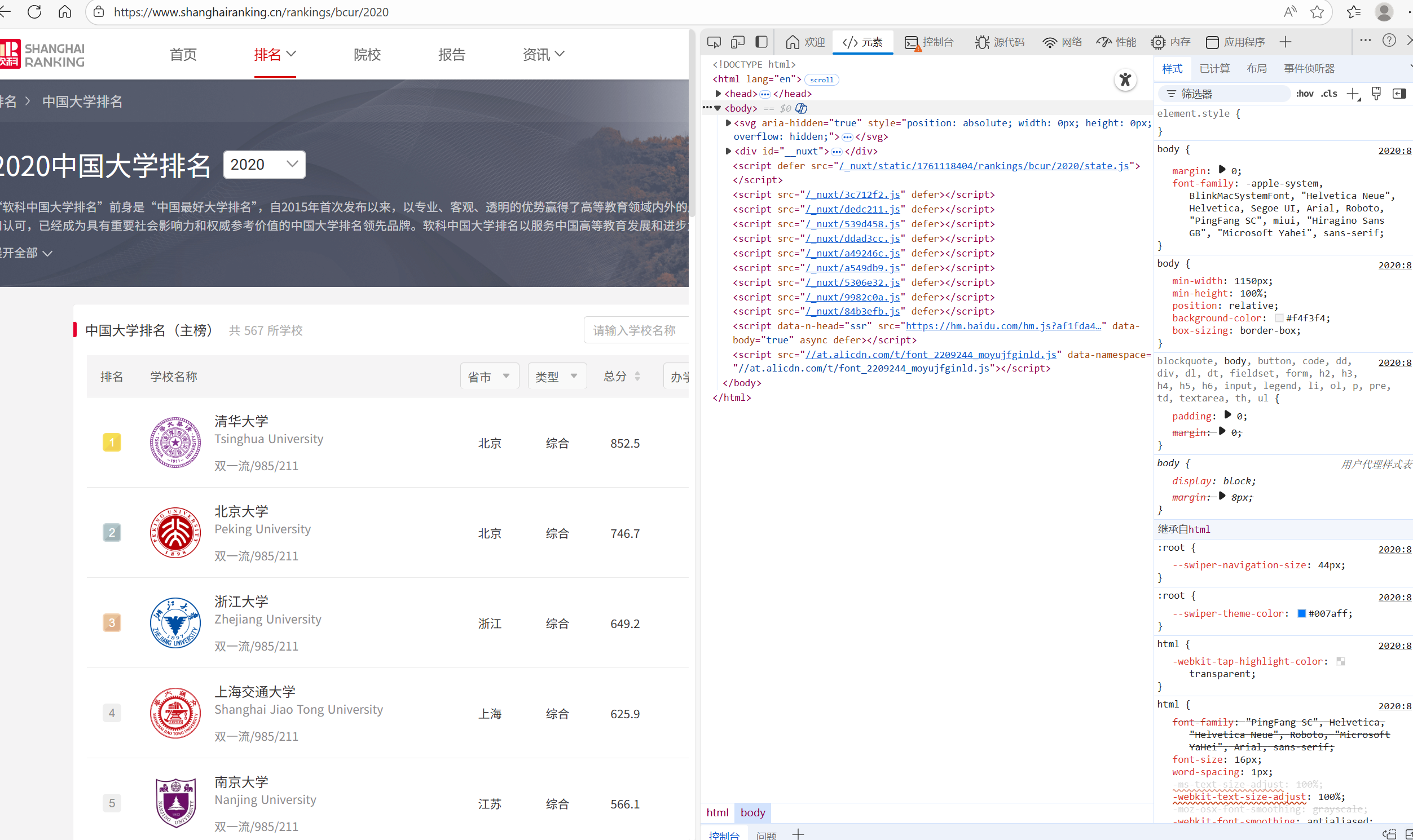Open the paintbrush rendering emulation icon
This screenshot has height=840, width=1413.
1376,94
